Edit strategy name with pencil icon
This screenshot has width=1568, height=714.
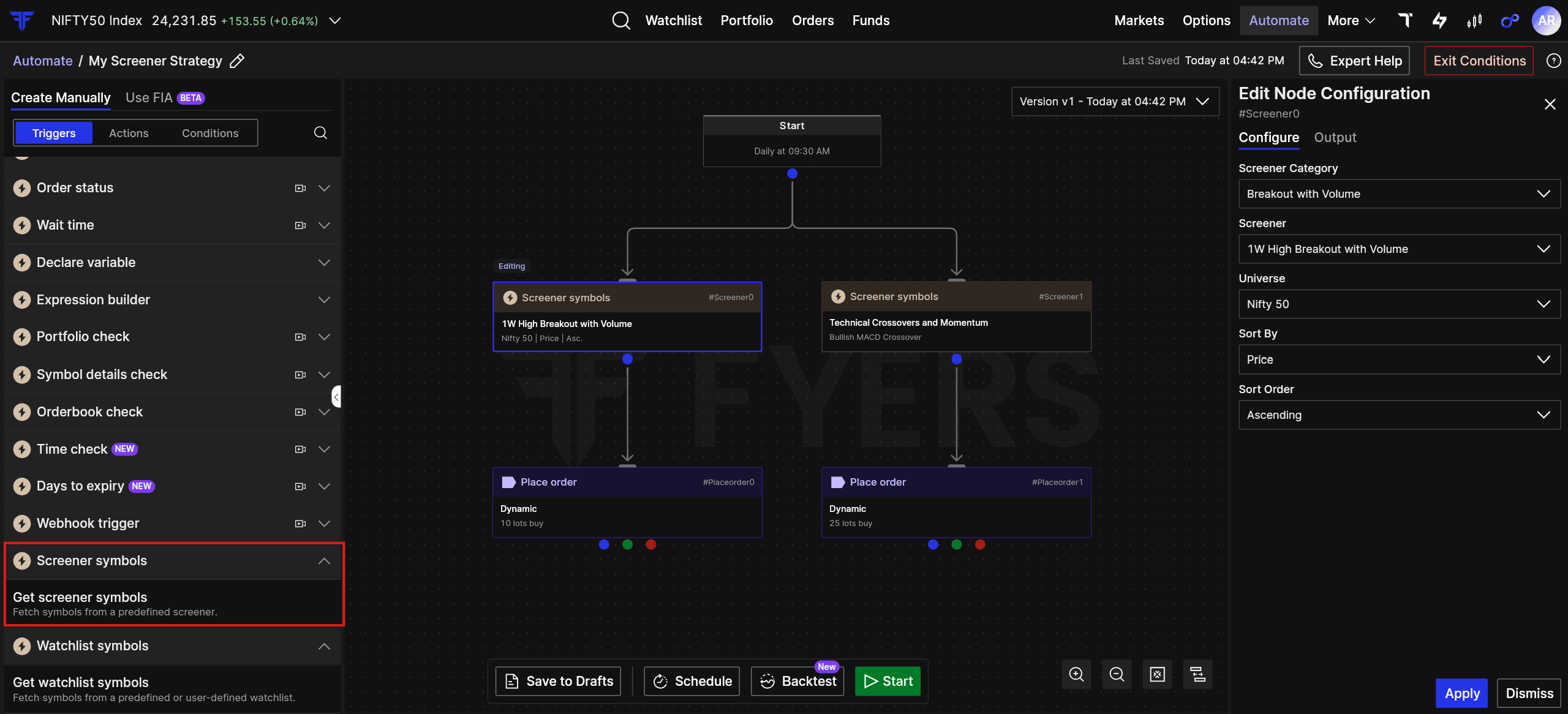[237, 61]
